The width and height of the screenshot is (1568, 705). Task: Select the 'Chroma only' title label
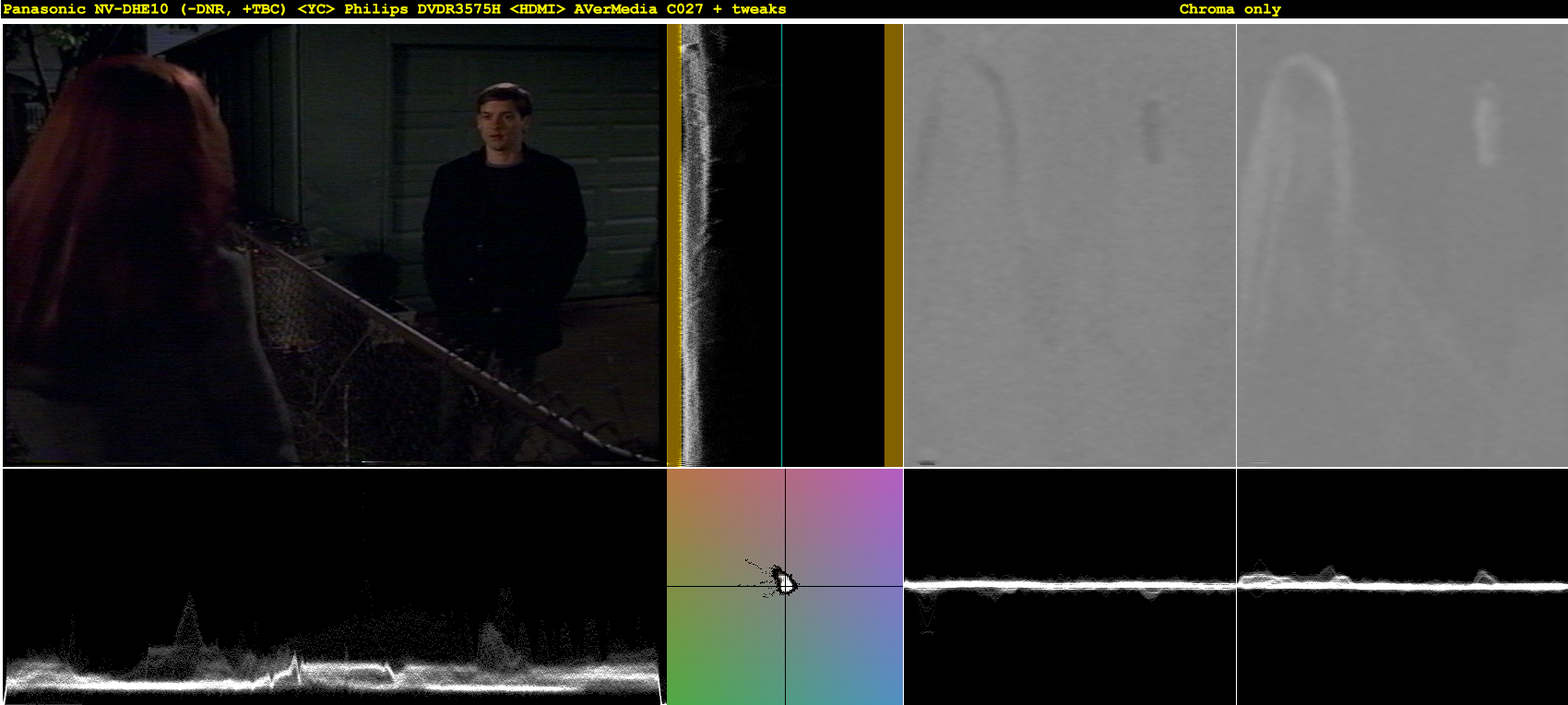click(1229, 9)
